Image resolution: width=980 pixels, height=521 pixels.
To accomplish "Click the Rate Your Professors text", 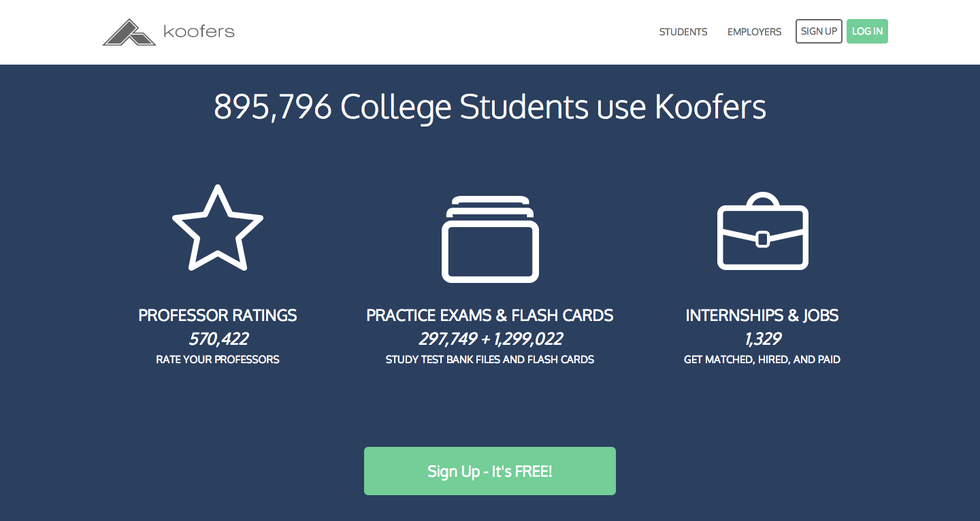I will [x=217, y=359].
